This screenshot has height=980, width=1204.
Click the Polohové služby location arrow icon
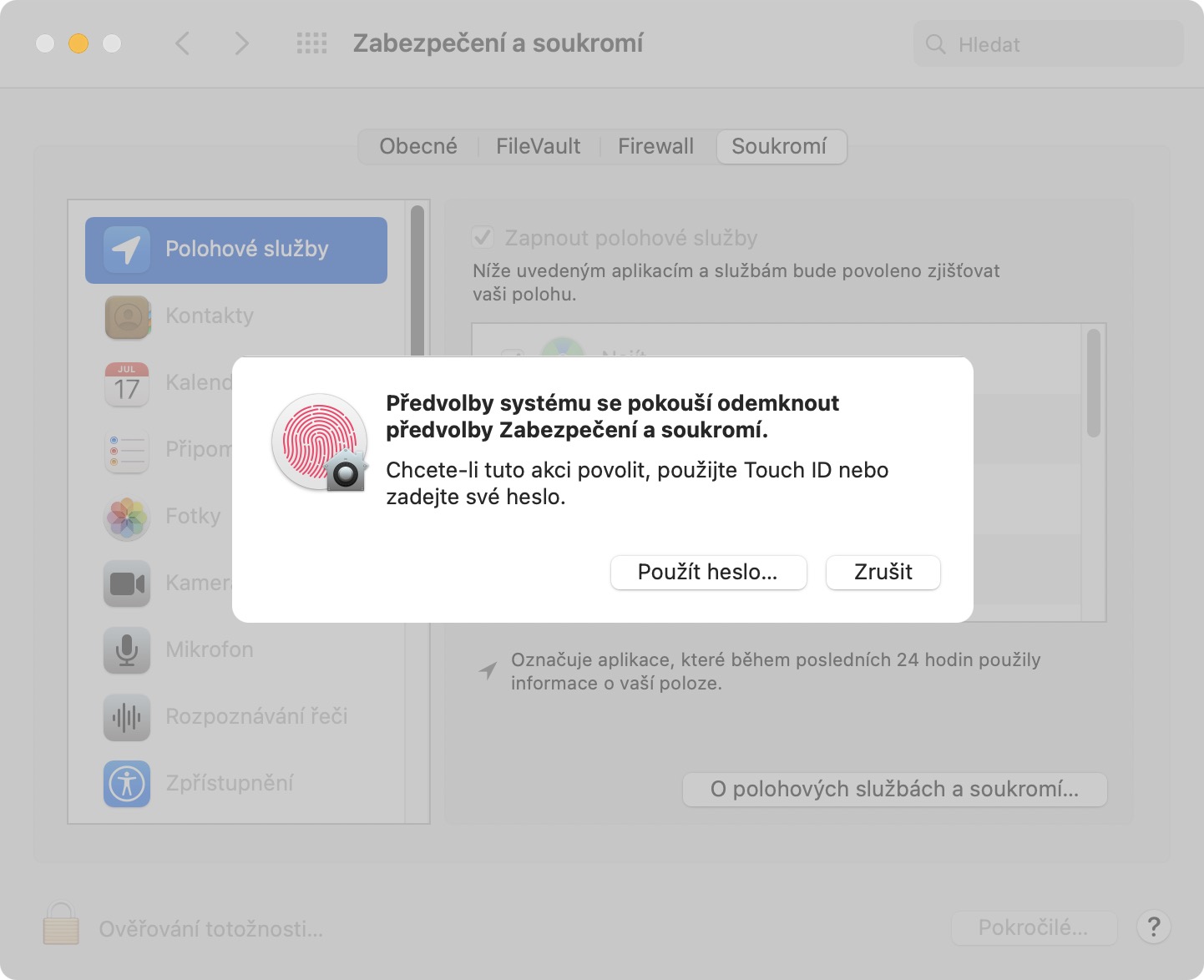coord(127,250)
